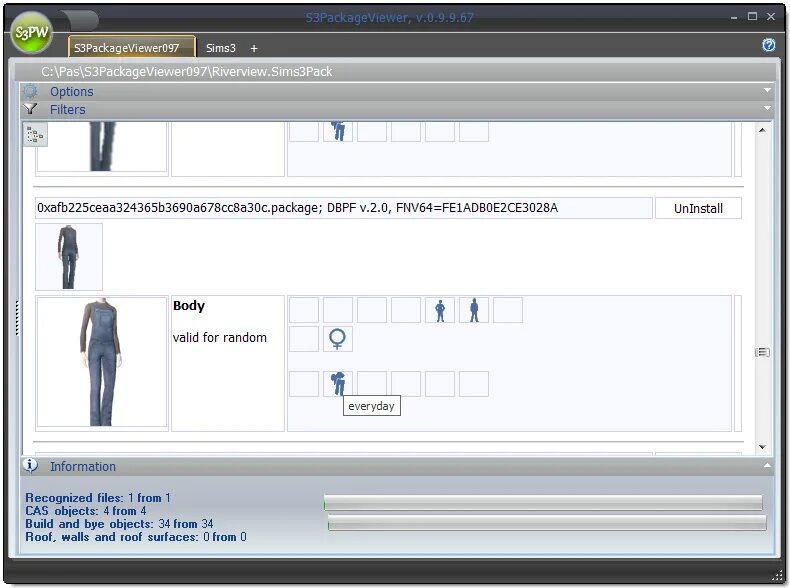Screen dimensions: 790x588
Task: Toggle the empty box left of everyday icon
Action: (304, 384)
